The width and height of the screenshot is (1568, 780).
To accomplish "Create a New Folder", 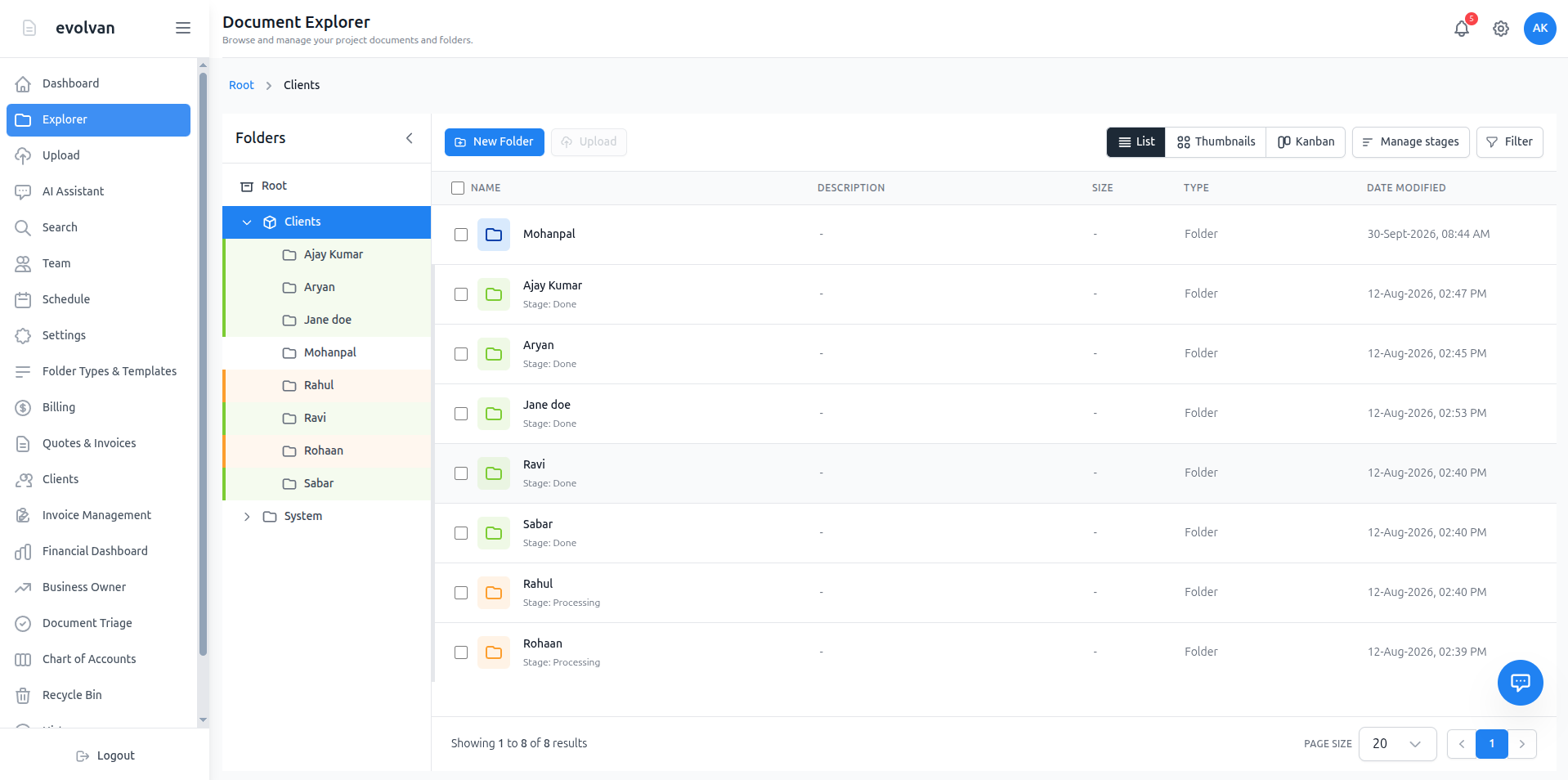I will coord(495,142).
